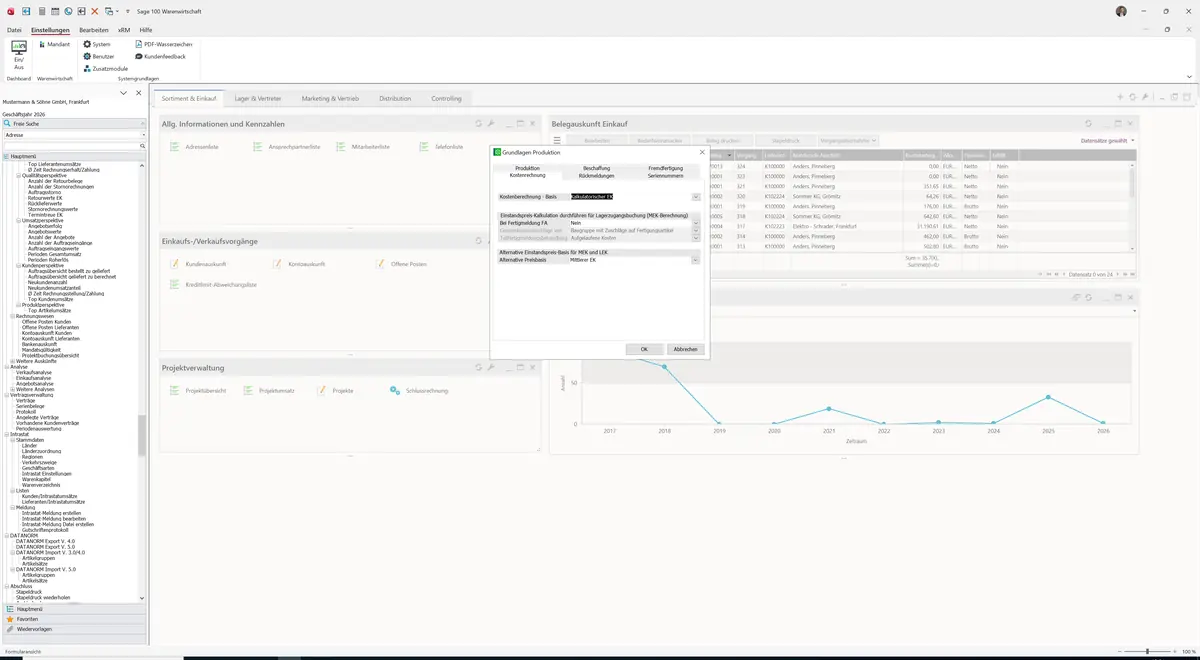
Task: Open Mitarbeiterliste tile
Action: [363, 147]
